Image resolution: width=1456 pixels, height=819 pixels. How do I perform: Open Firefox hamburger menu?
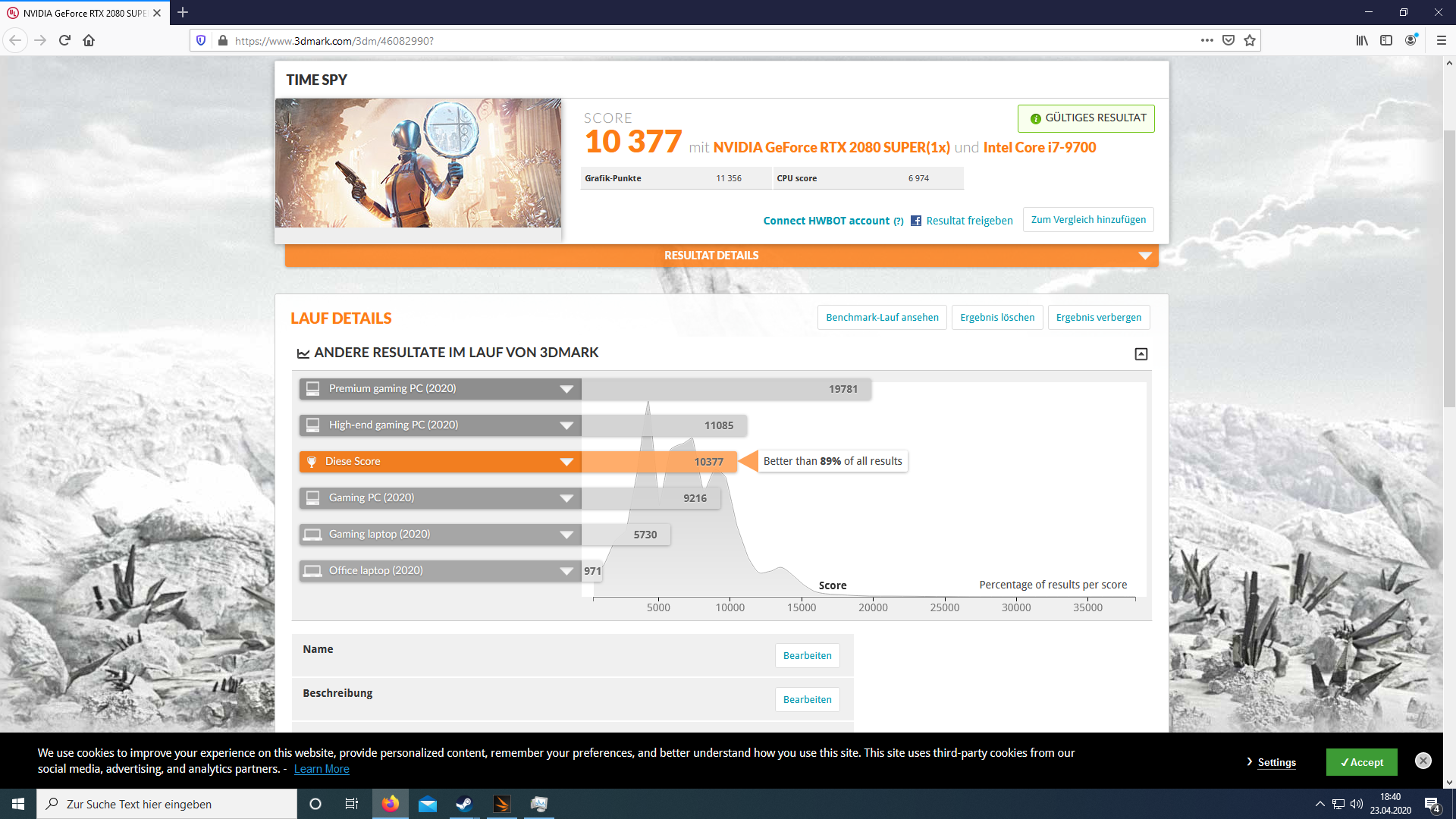1442,40
